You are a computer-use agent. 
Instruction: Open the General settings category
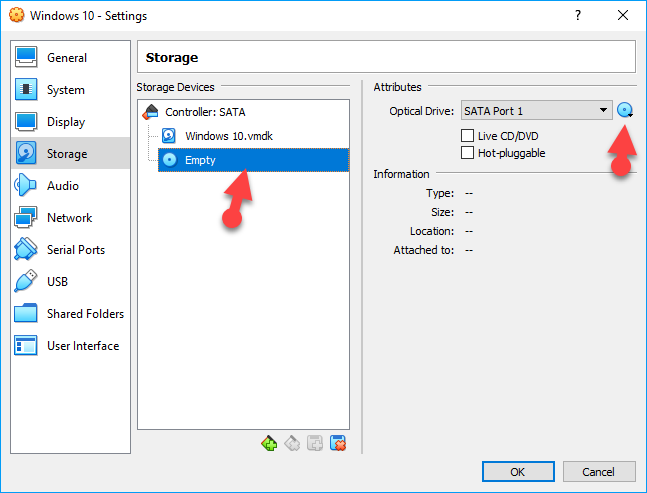pyautogui.click(x=66, y=58)
